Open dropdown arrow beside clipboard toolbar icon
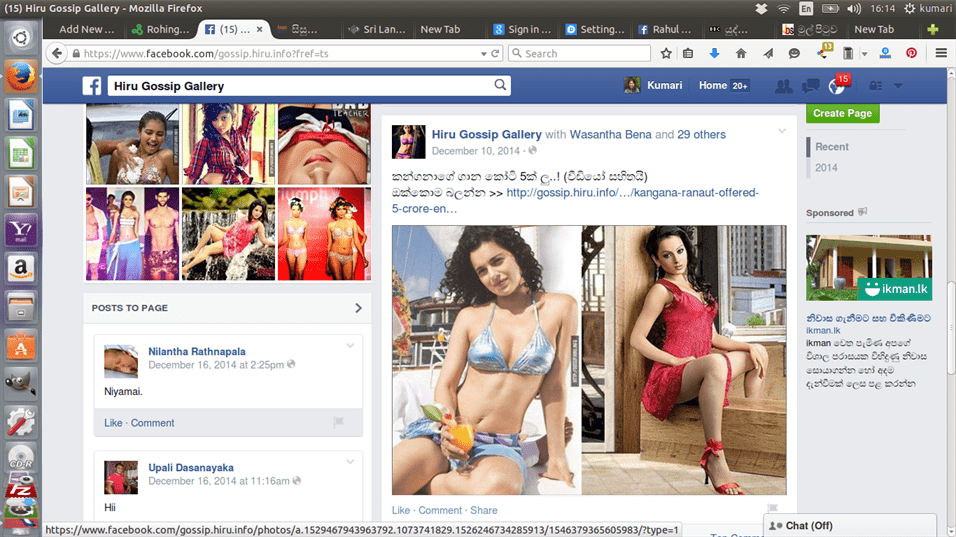 [x=865, y=54]
